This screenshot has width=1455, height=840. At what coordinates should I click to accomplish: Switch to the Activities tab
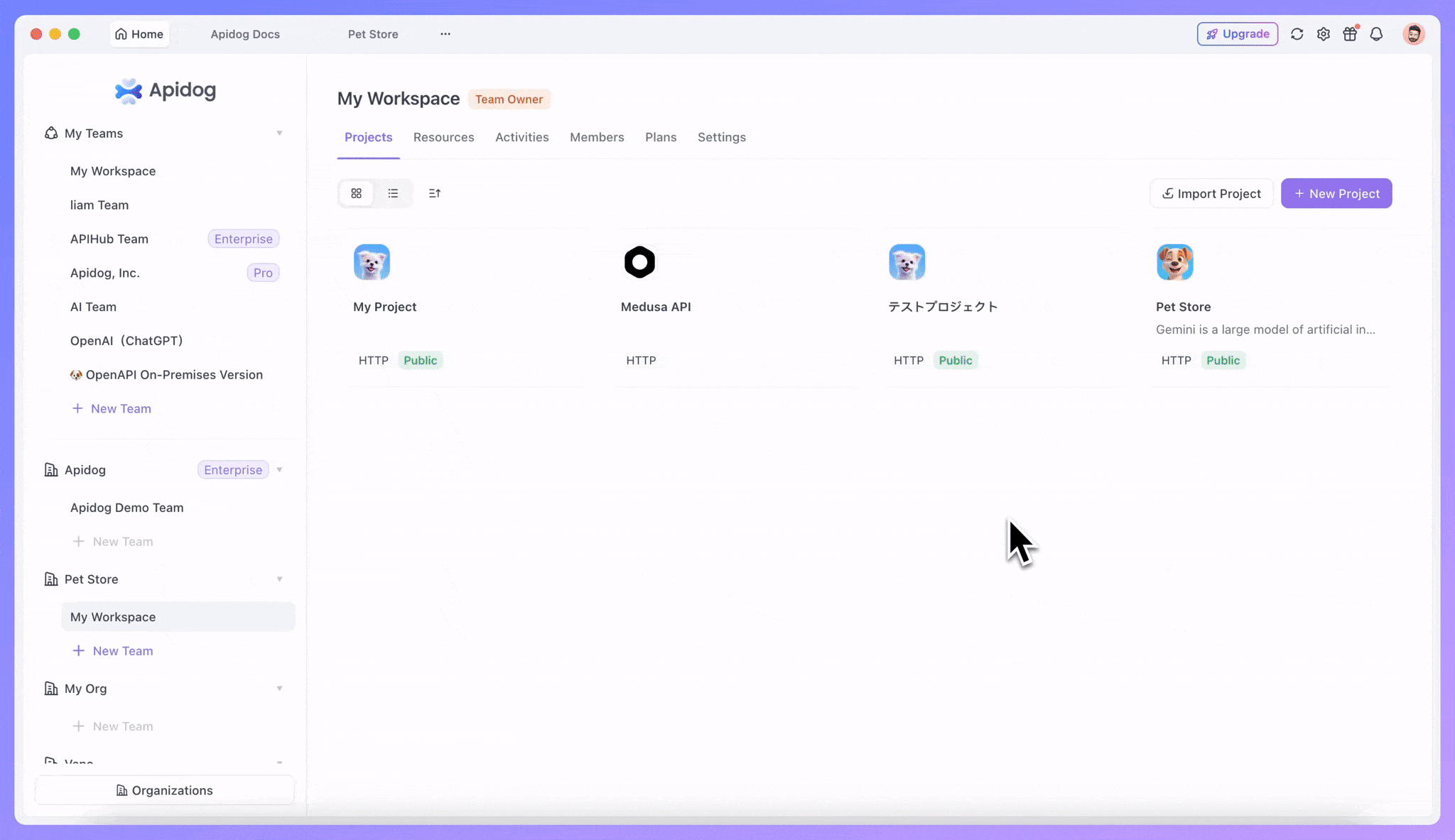pyautogui.click(x=522, y=137)
